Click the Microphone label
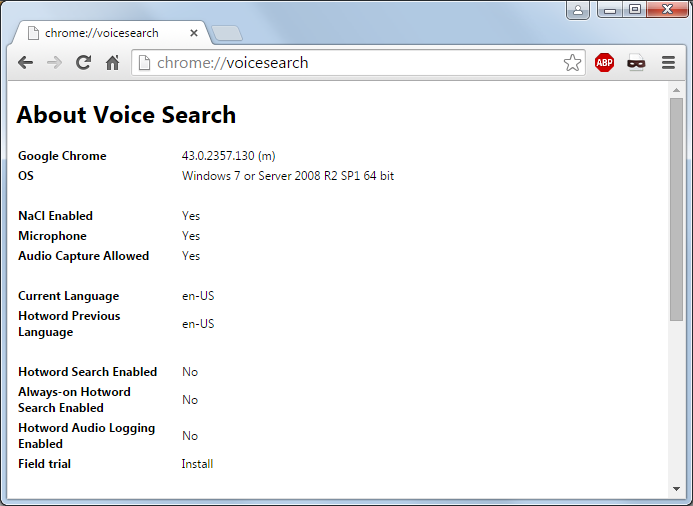 point(52,236)
